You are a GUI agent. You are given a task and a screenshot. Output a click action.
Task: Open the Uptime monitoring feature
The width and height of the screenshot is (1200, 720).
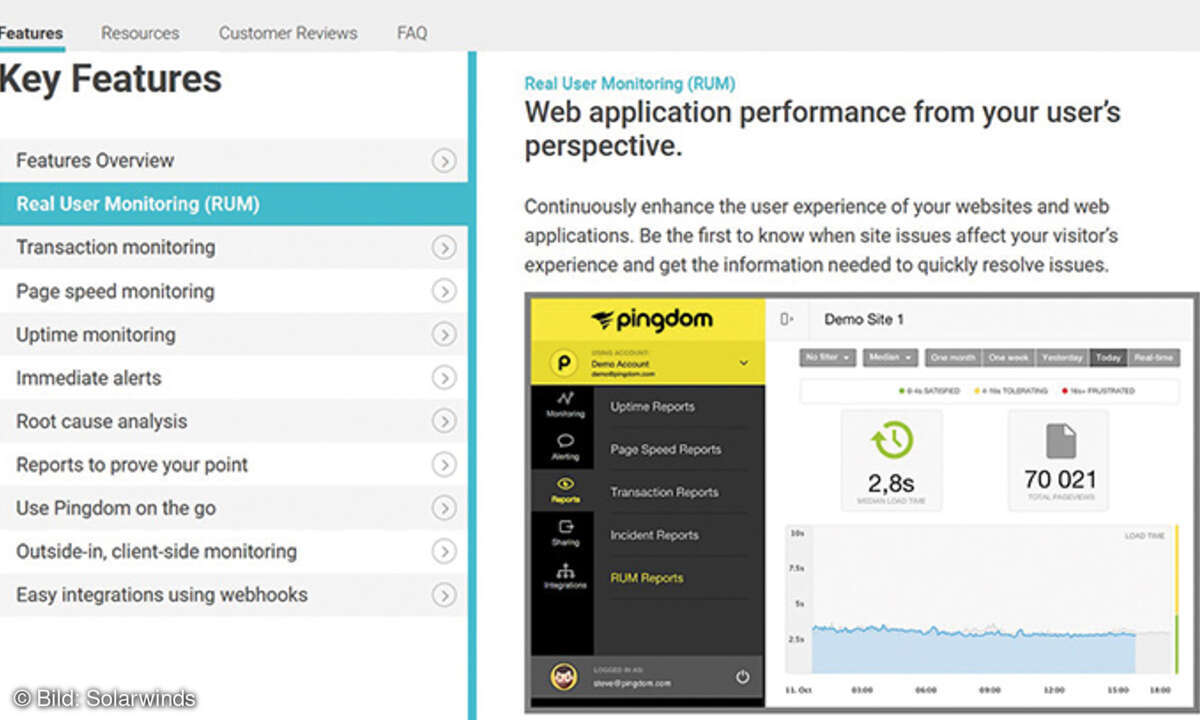point(233,334)
